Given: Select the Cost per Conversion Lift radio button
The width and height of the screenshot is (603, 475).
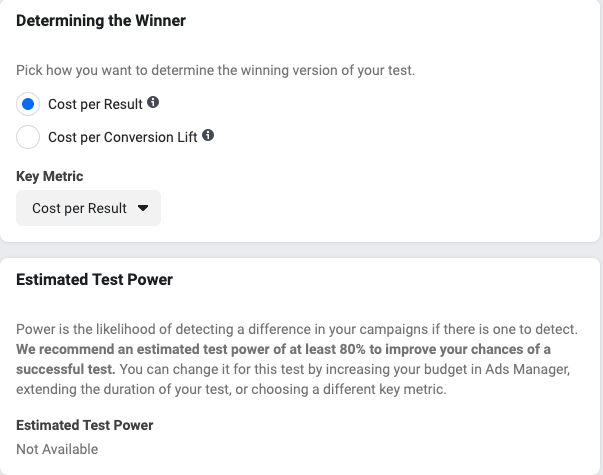Looking at the screenshot, I should click(29, 136).
